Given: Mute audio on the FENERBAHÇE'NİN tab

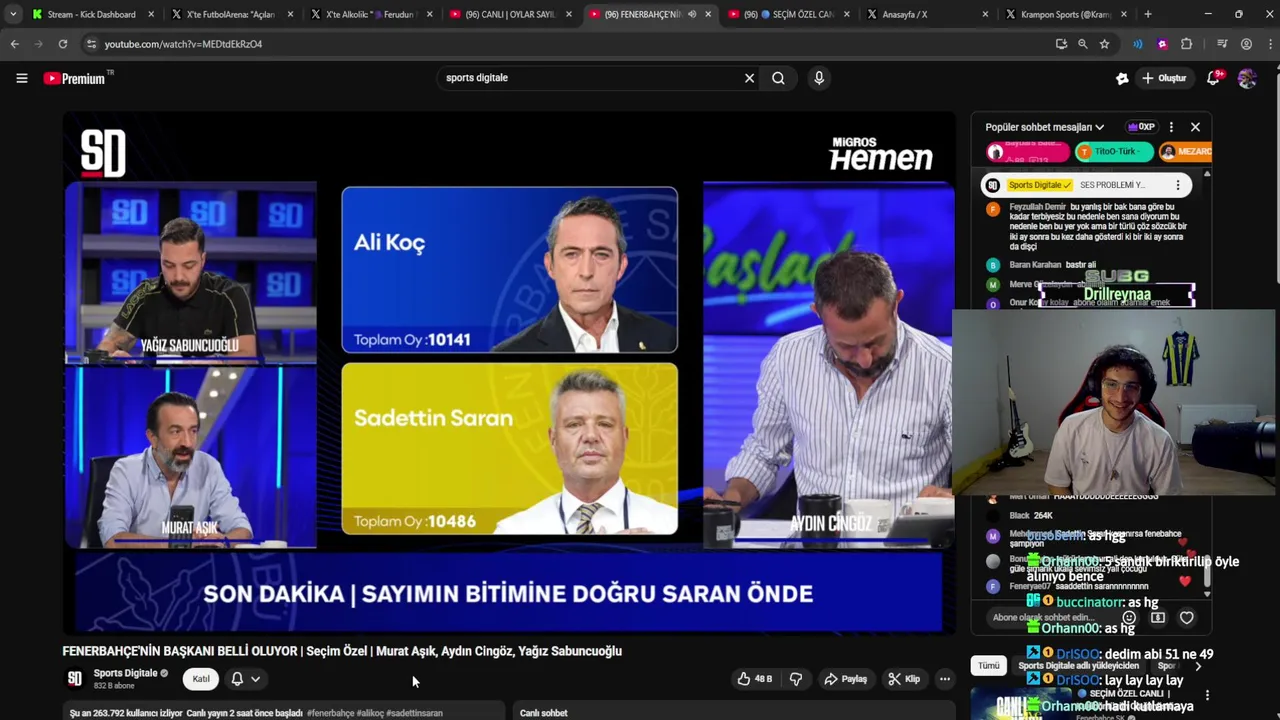Looking at the screenshot, I should point(691,14).
